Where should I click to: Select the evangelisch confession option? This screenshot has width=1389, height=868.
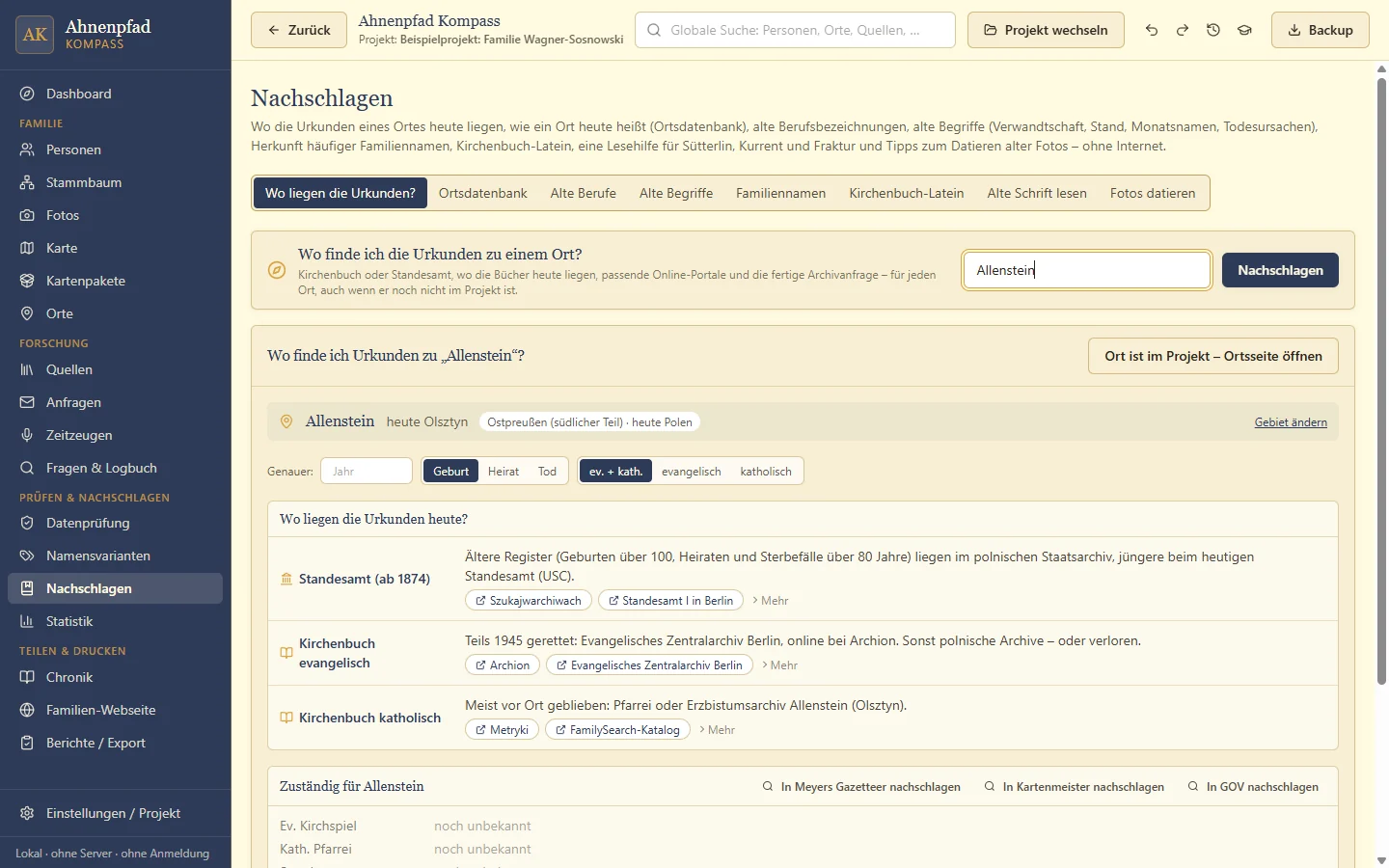692,472
